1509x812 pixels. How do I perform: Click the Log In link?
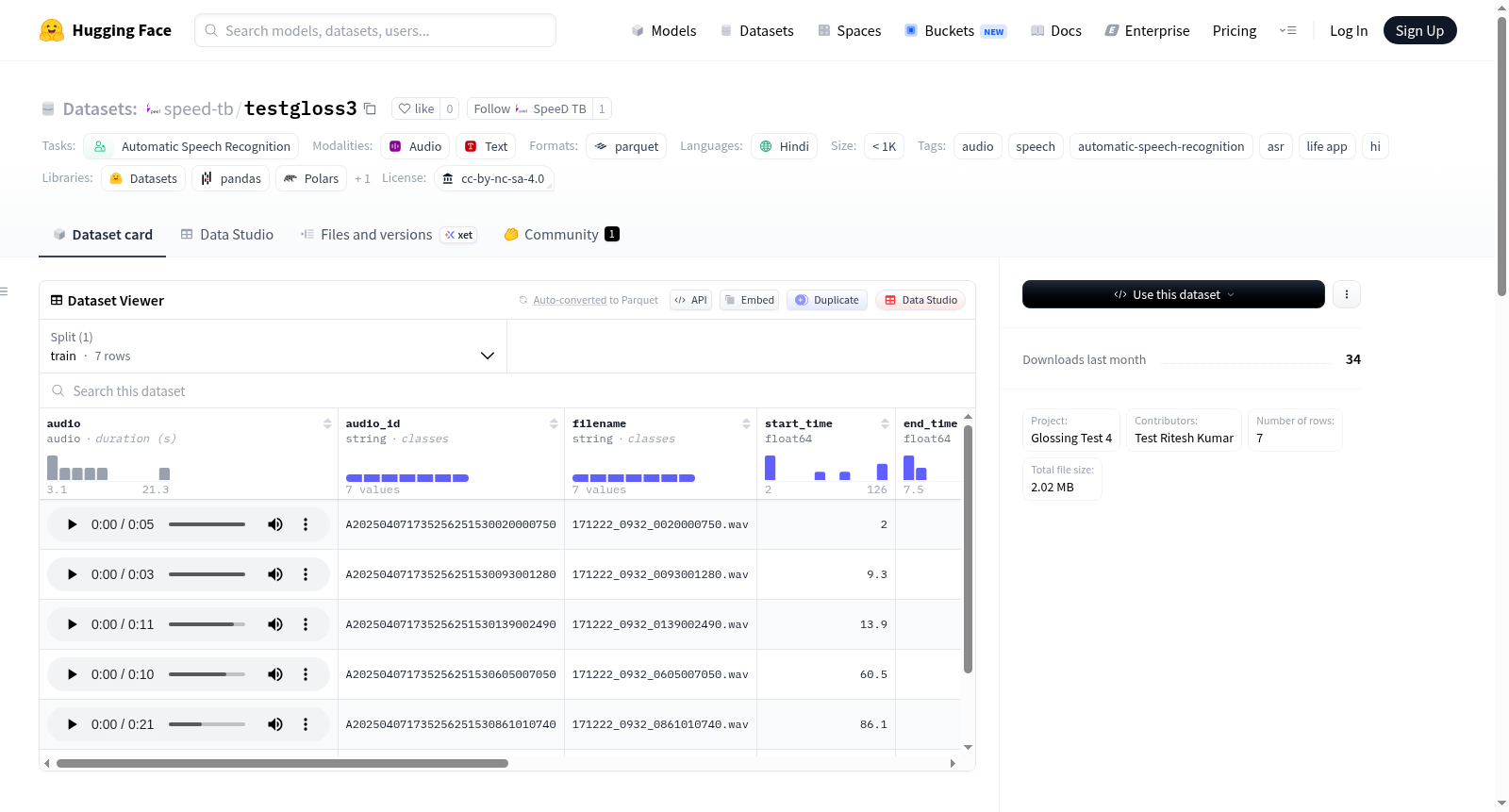(1349, 30)
